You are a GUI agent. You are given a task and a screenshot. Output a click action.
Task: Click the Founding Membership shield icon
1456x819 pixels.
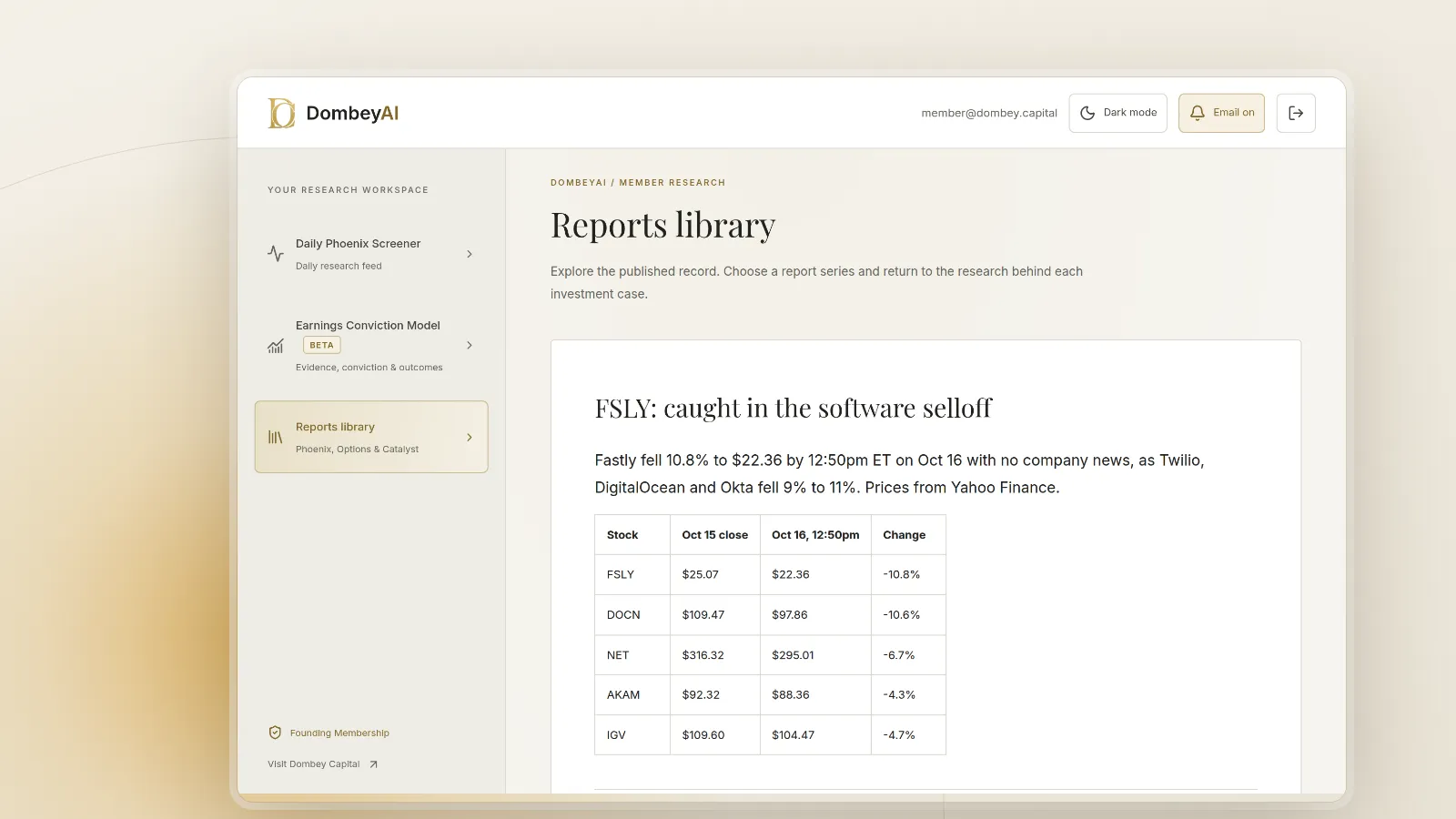tap(275, 733)
